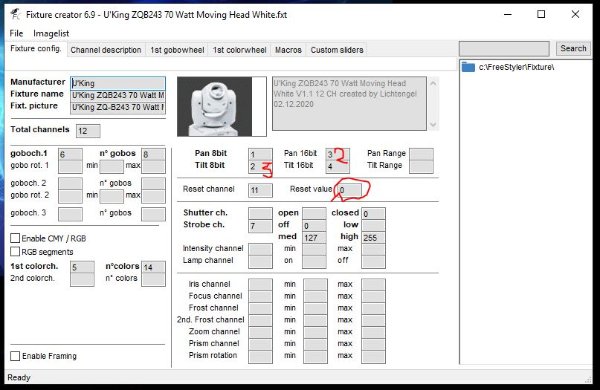Edit the shutter closed value field

tap(373, 214)
